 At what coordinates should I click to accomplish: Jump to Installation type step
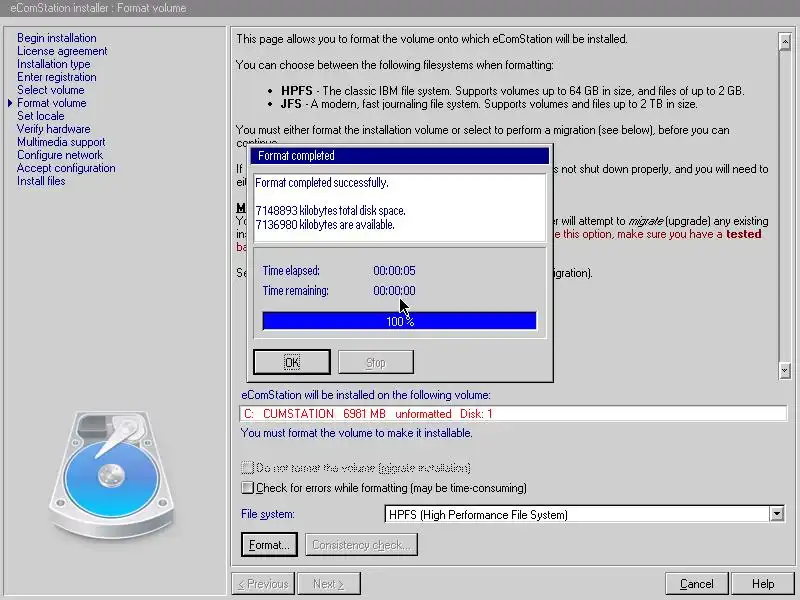[54, 64]
